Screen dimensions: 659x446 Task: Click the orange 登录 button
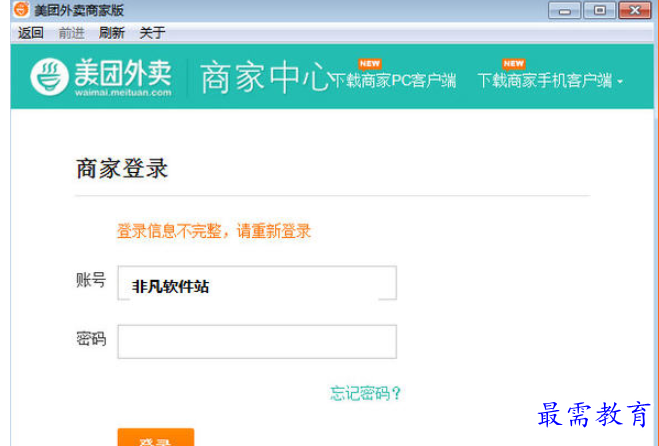point(156,437)
